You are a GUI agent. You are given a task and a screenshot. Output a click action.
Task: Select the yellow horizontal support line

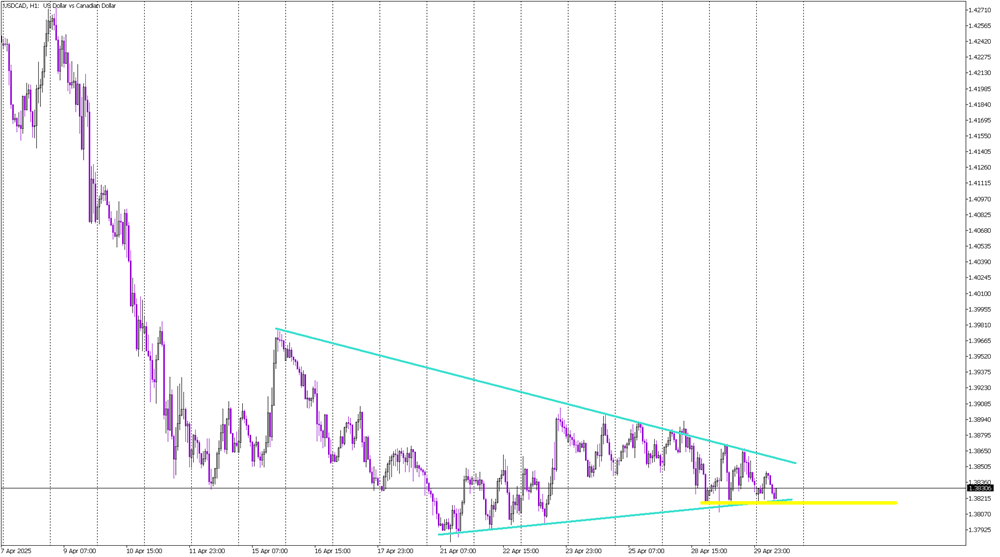coord(798,503)
